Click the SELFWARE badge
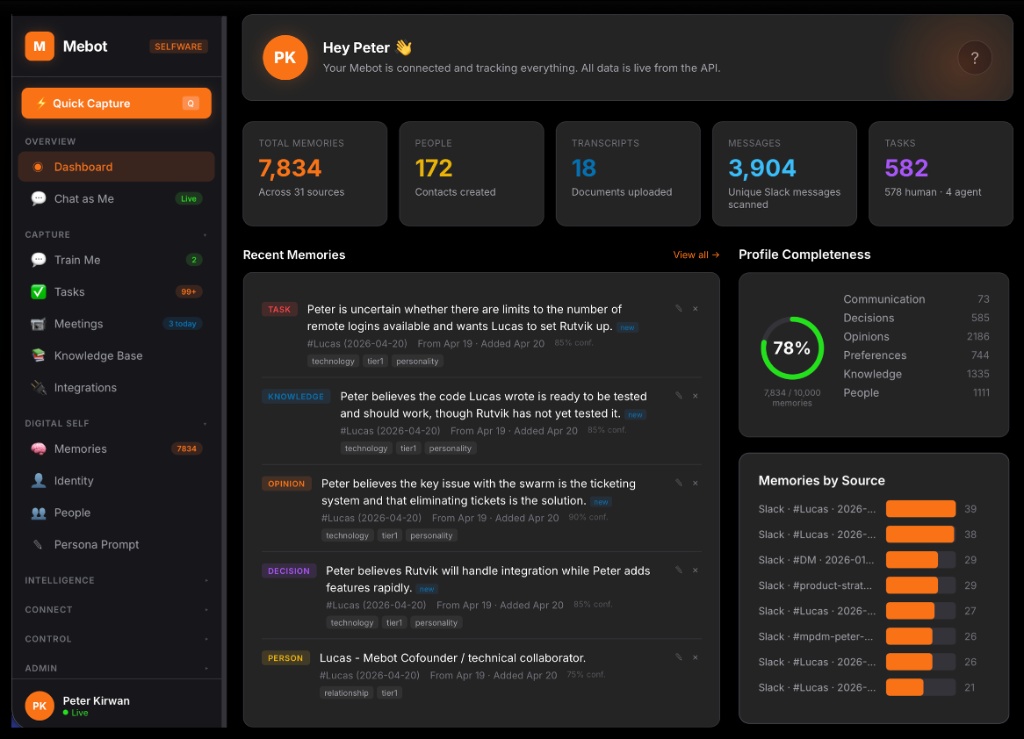Viewport: 1024px width, 739px height. coord(178,46)
